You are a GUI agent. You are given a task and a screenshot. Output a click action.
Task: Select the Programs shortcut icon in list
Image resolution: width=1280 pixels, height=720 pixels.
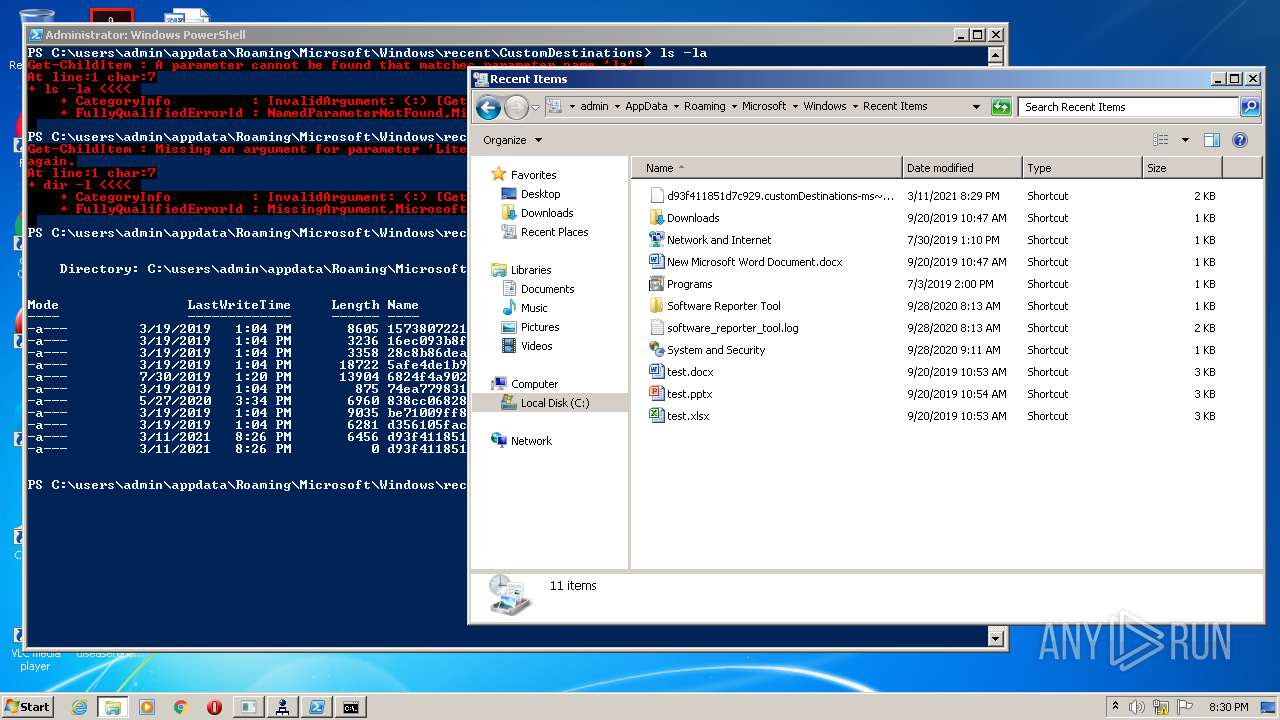pos(657,284)
